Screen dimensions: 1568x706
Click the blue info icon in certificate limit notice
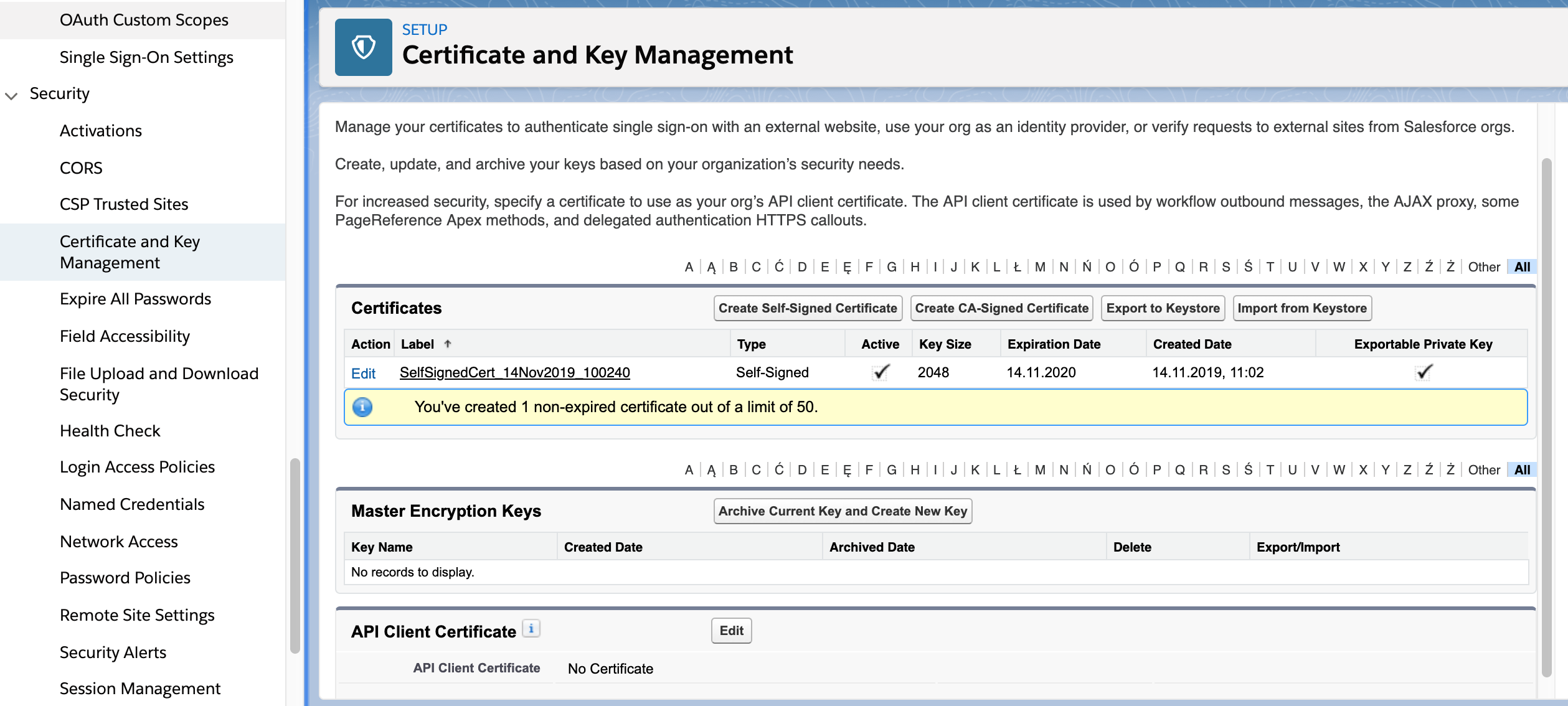[362, 407]
